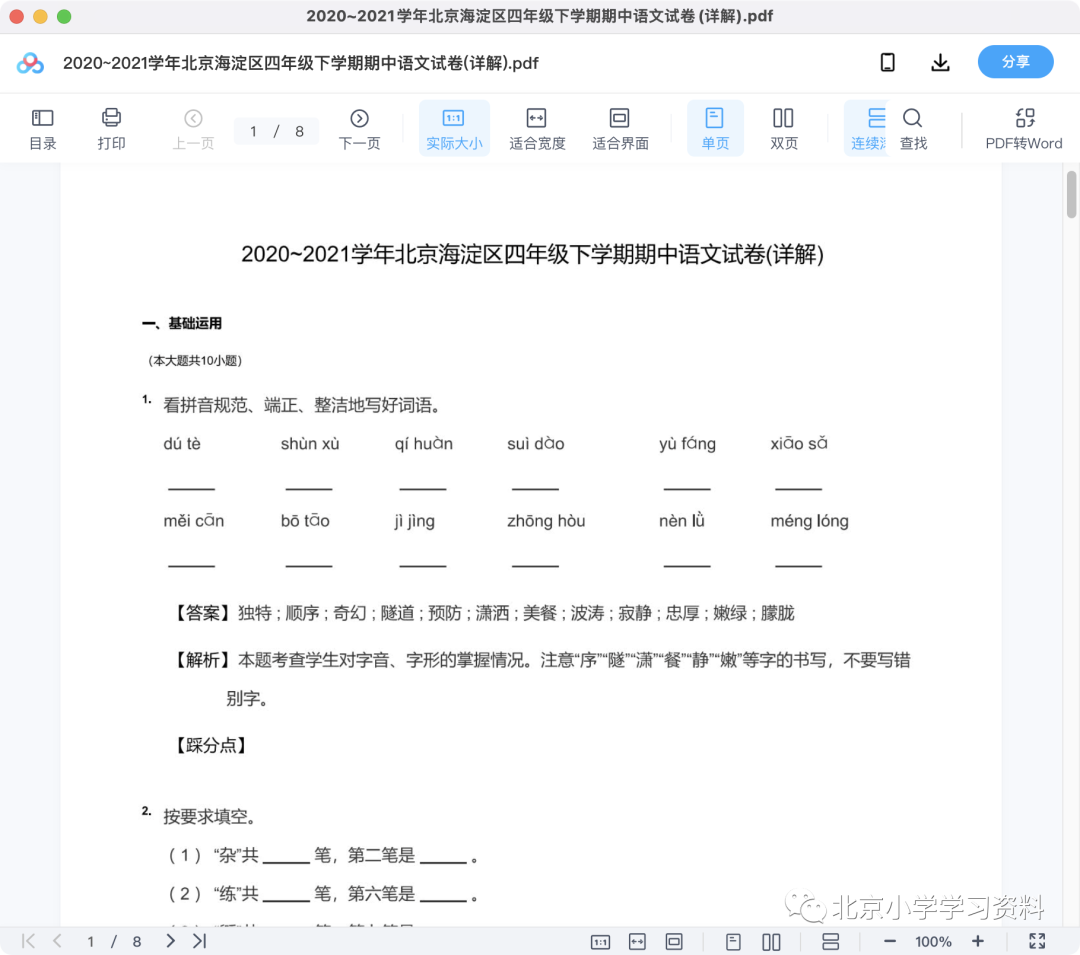Click the pinyin 'dú tè' text
This screenshot has height=955, width=1080.
pyautogui.click(x=182, y=443)
